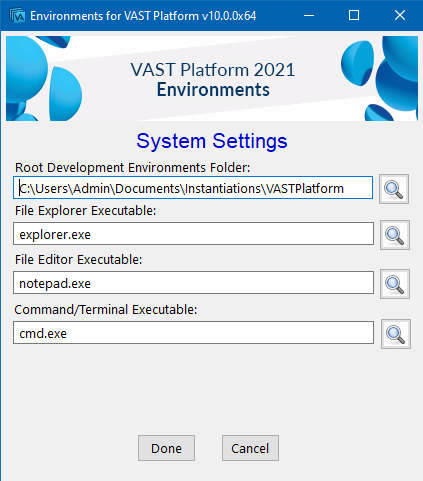Maximize the Environments window
This screenshot has height=481, width=423.
pyautogui.click(x=354, y=15)
